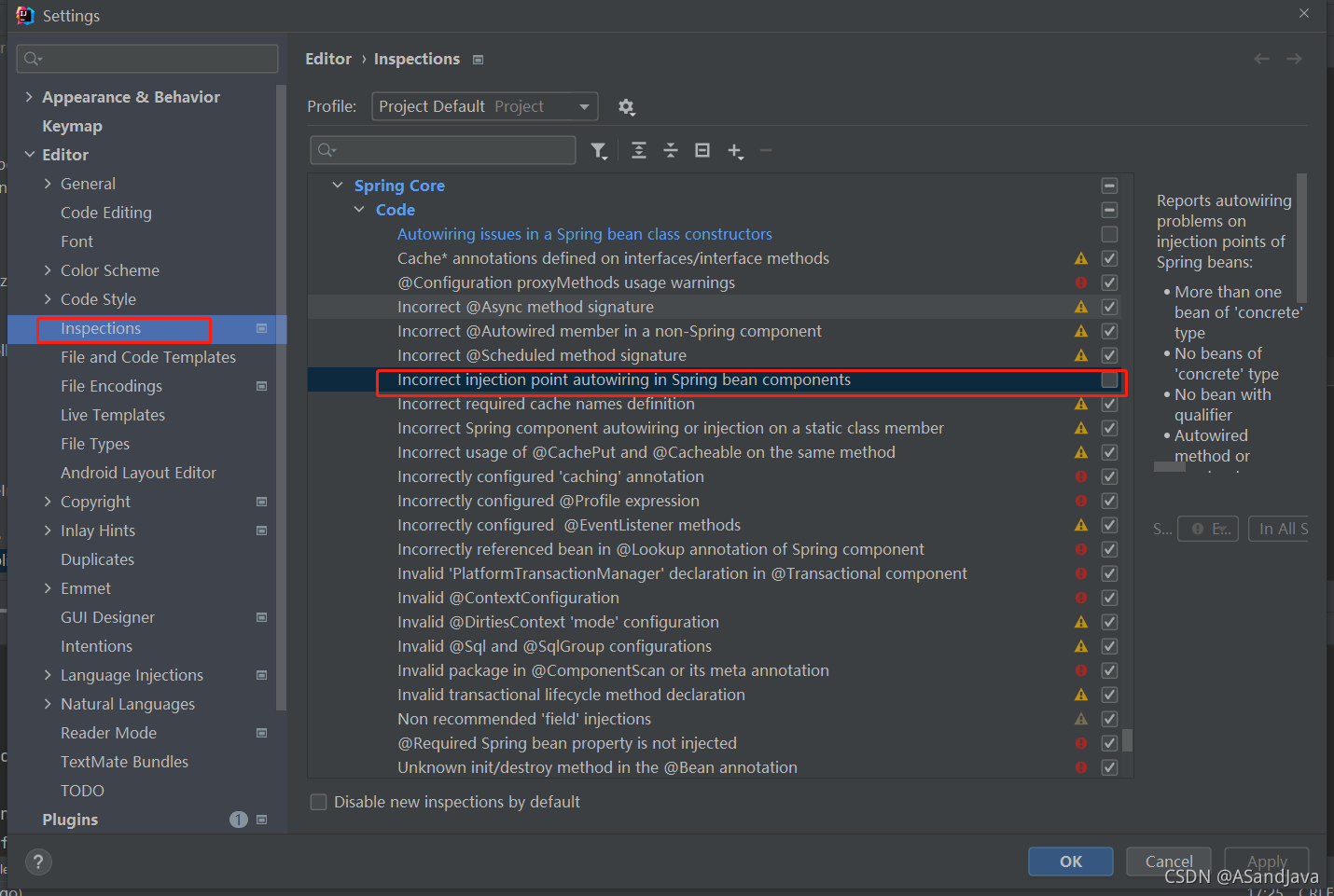The height and width of the screenshot is (896, 1334).
Task: Uncheck Invalid @ContextConfiguration checkbox
Action: 1109,598
